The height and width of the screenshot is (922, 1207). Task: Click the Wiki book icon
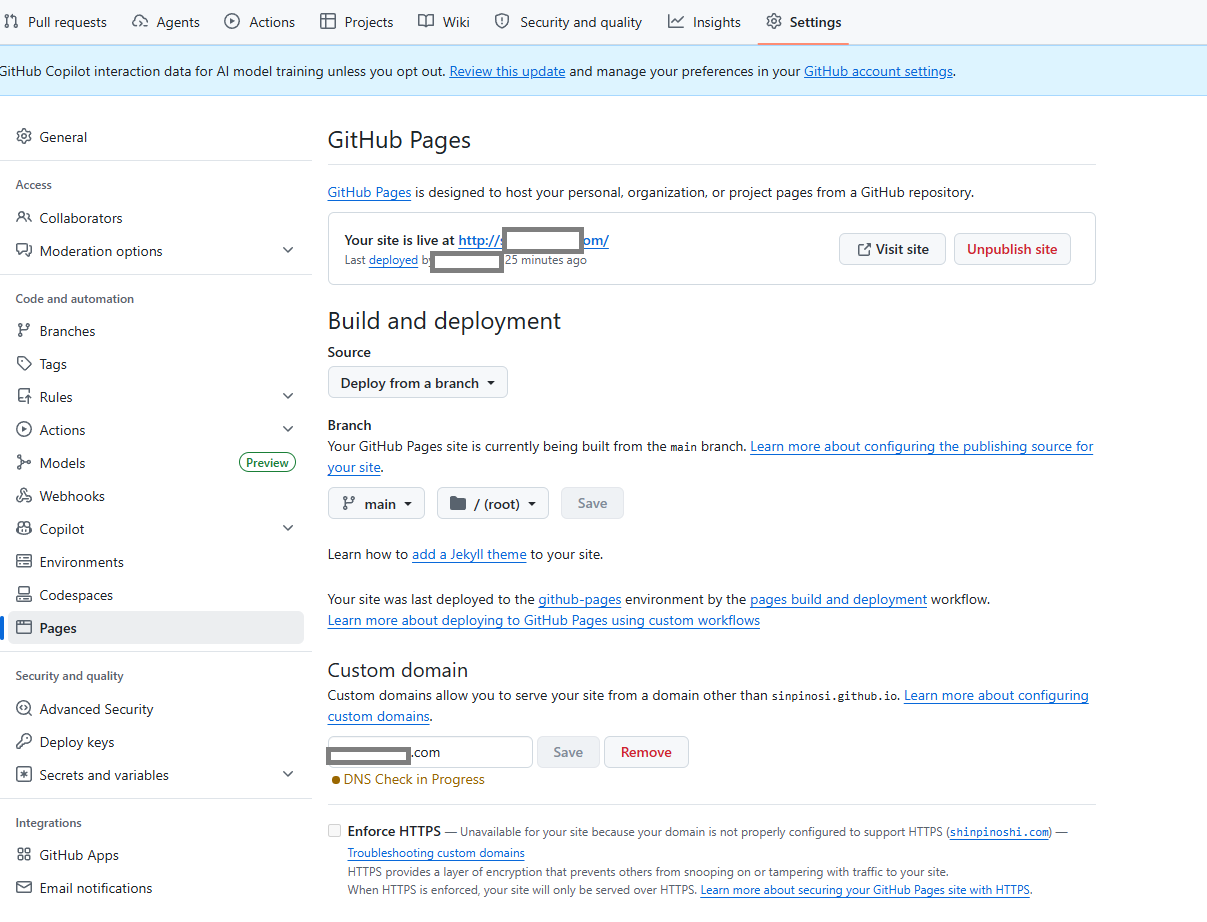pyautogui.click(x=426, y=22)
